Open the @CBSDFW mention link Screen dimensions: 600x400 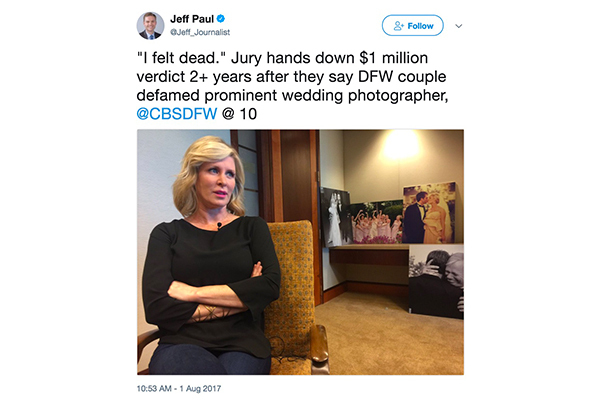[177, 114]
